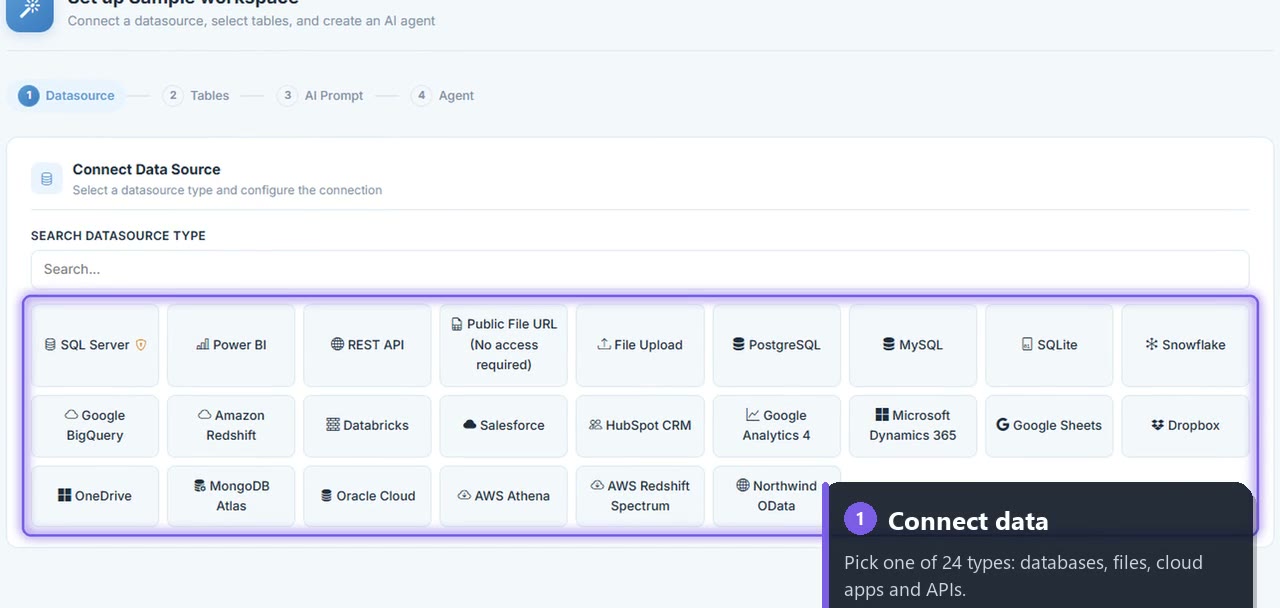The image size is (1280, 608).
Task: Click the Dropbox logo icon
Action: click(1158, 425)
